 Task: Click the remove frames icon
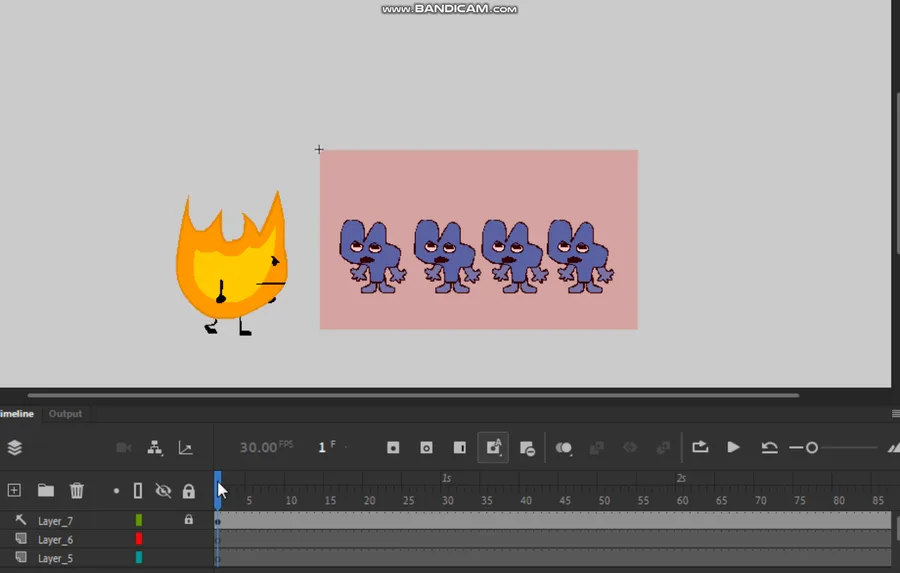[x=527, y=448]
